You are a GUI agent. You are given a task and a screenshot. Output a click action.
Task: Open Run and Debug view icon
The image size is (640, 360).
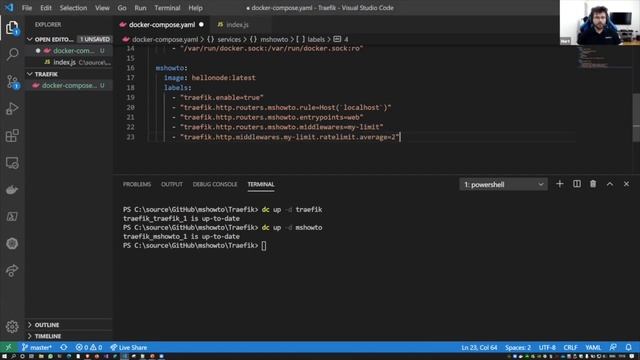[12, 109]
